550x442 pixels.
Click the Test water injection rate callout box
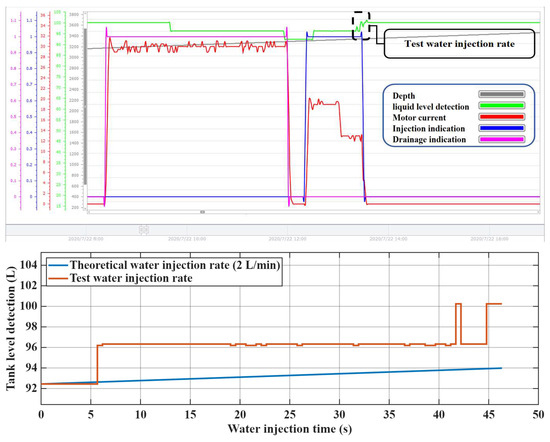pyautogui.click(x=460, y=44)
